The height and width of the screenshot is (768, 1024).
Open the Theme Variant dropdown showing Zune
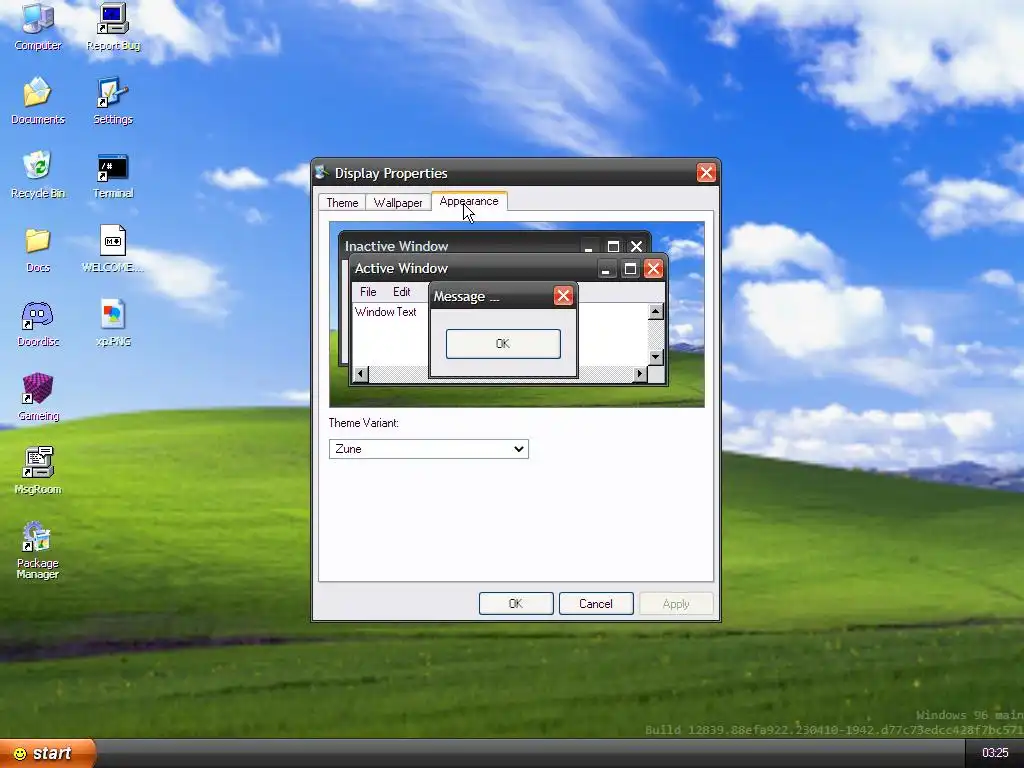coord(428,449)
